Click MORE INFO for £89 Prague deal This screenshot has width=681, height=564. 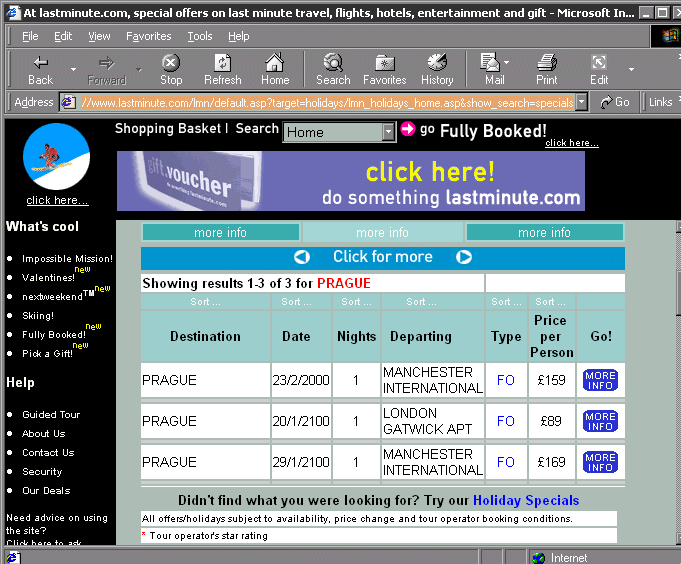(x=600, y=421)
